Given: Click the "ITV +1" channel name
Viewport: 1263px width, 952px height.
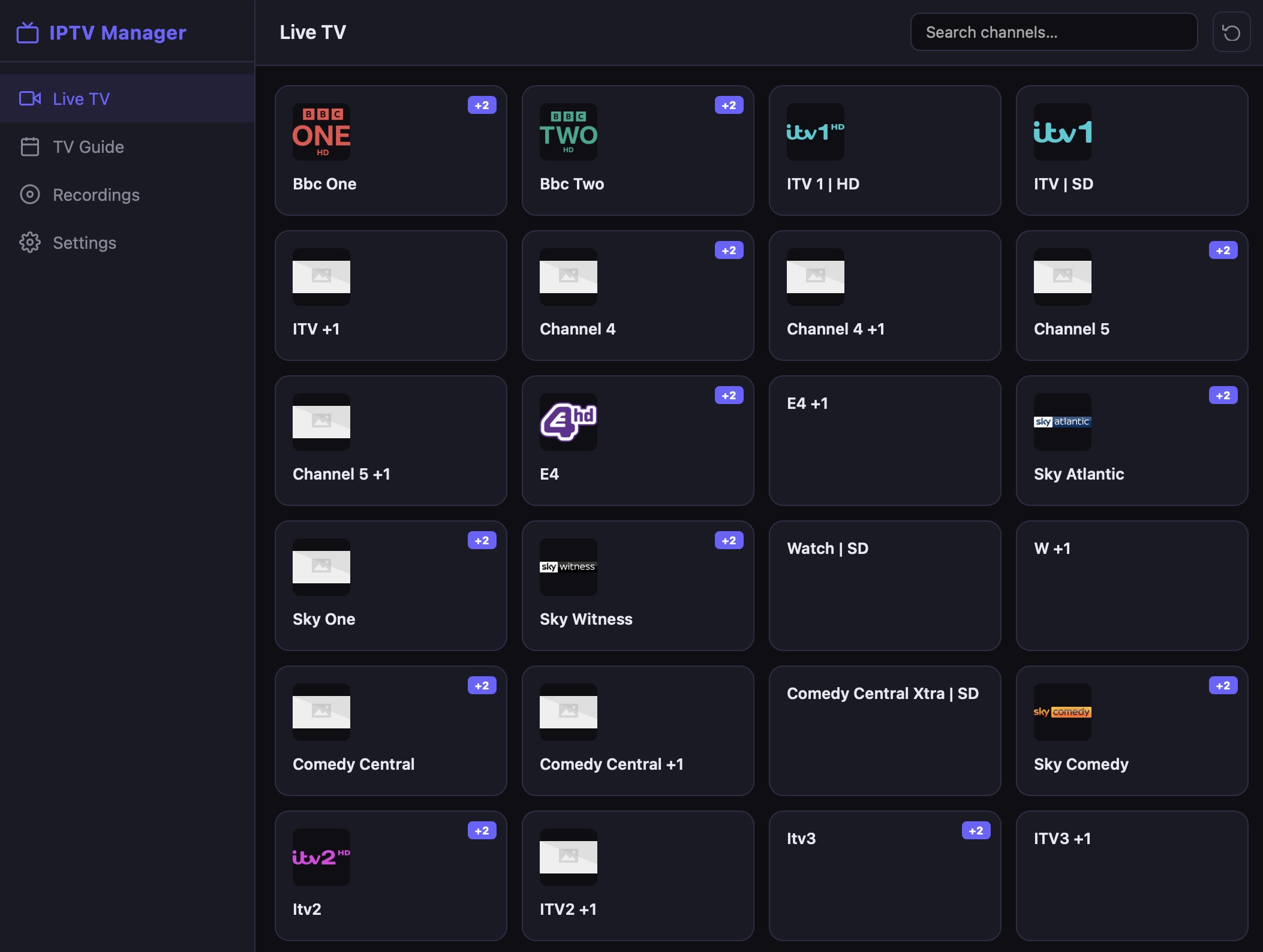Looking at the screenshot, I should click(316, 329).
